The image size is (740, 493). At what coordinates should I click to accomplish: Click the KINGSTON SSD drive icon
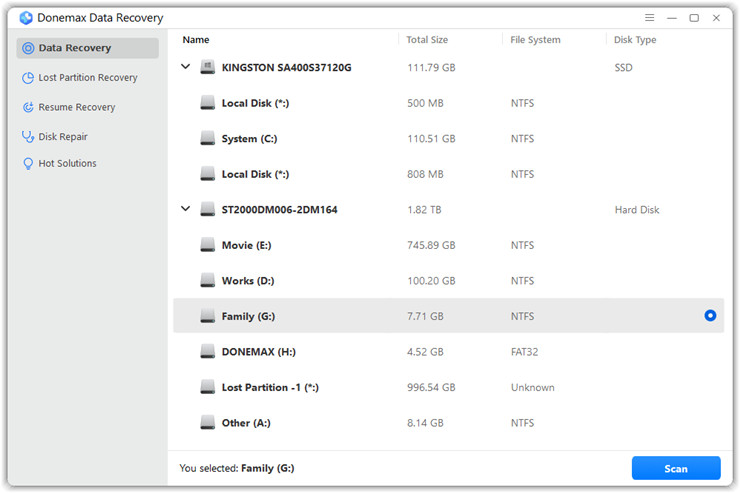pos(207,68)
